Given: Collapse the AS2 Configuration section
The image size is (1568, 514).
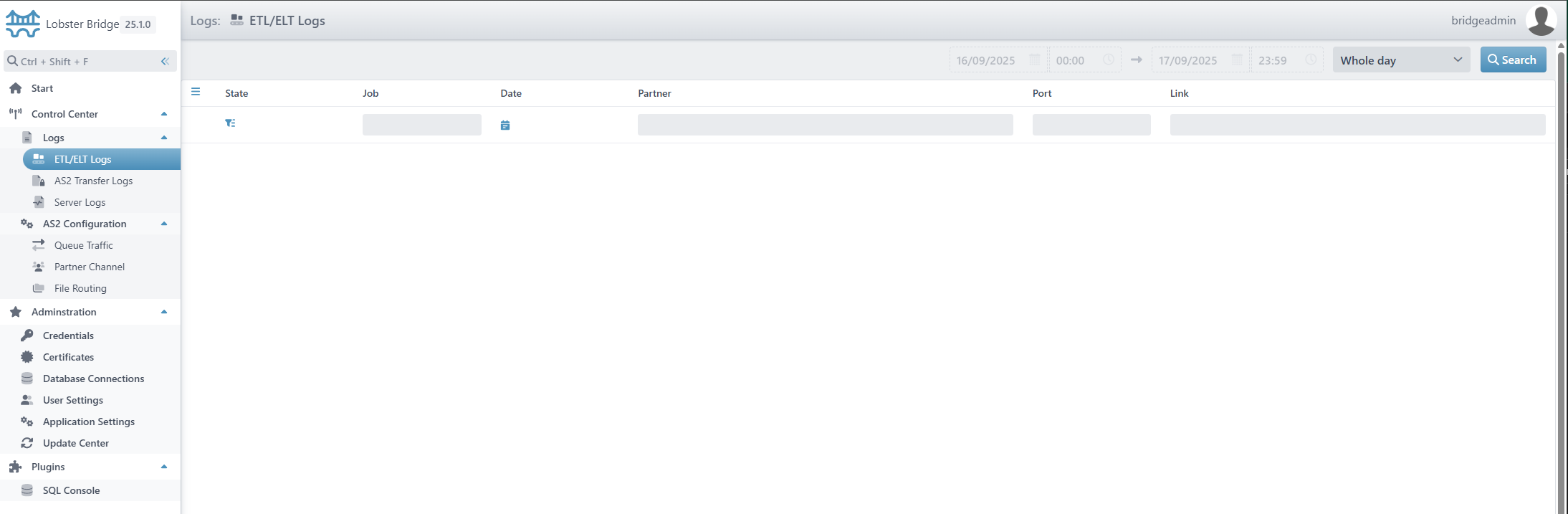Looking at the screenshot, I should [164, 224].
